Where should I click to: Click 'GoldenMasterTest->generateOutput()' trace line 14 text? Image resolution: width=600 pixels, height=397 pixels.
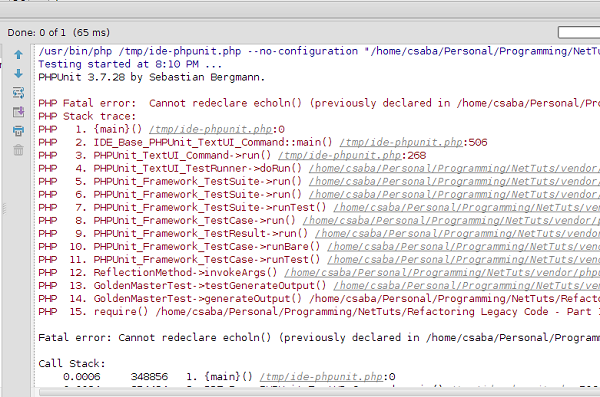197,299
